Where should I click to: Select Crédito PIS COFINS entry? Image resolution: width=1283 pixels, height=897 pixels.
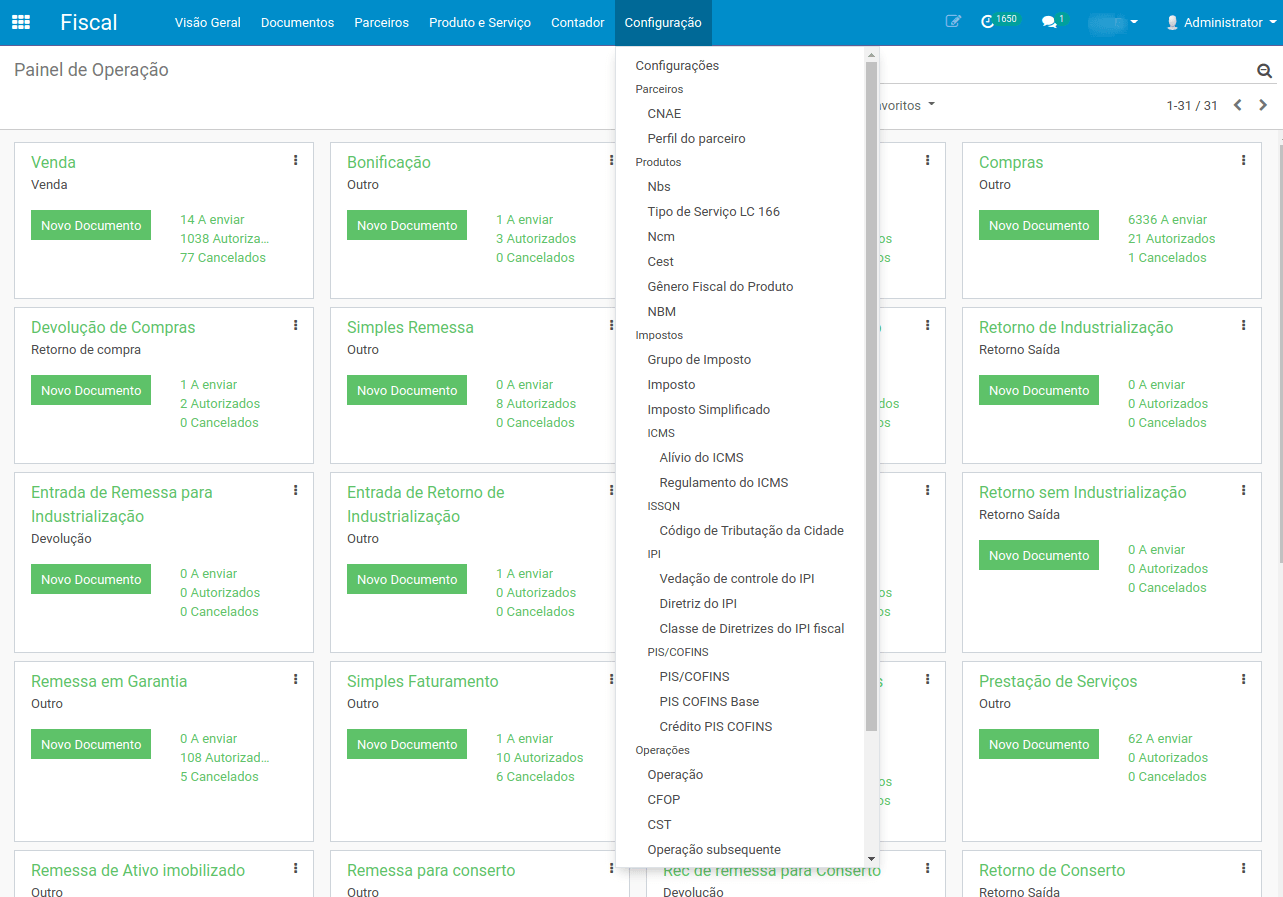tap(716, 727)
